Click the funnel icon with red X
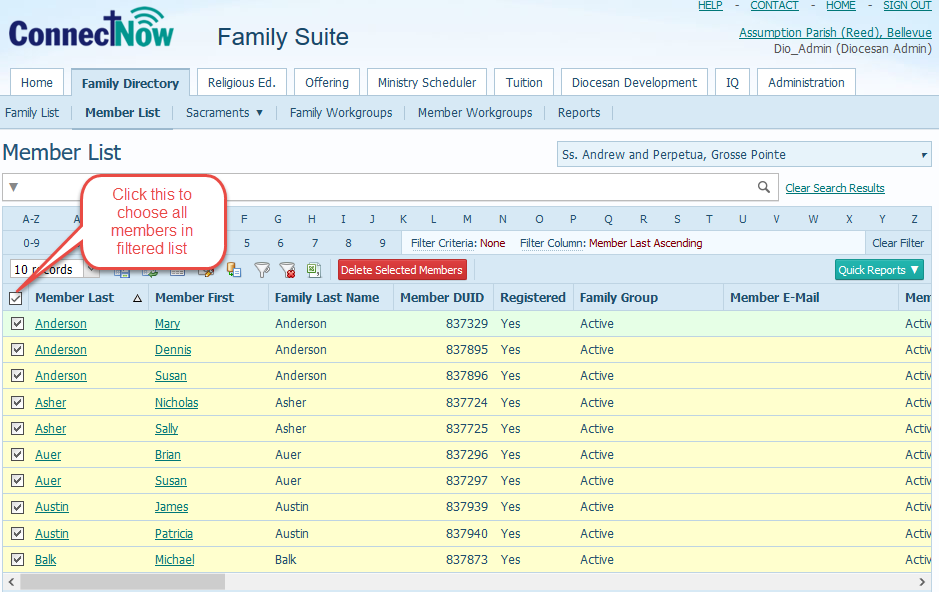939x592 pixels. pos(288,270)
